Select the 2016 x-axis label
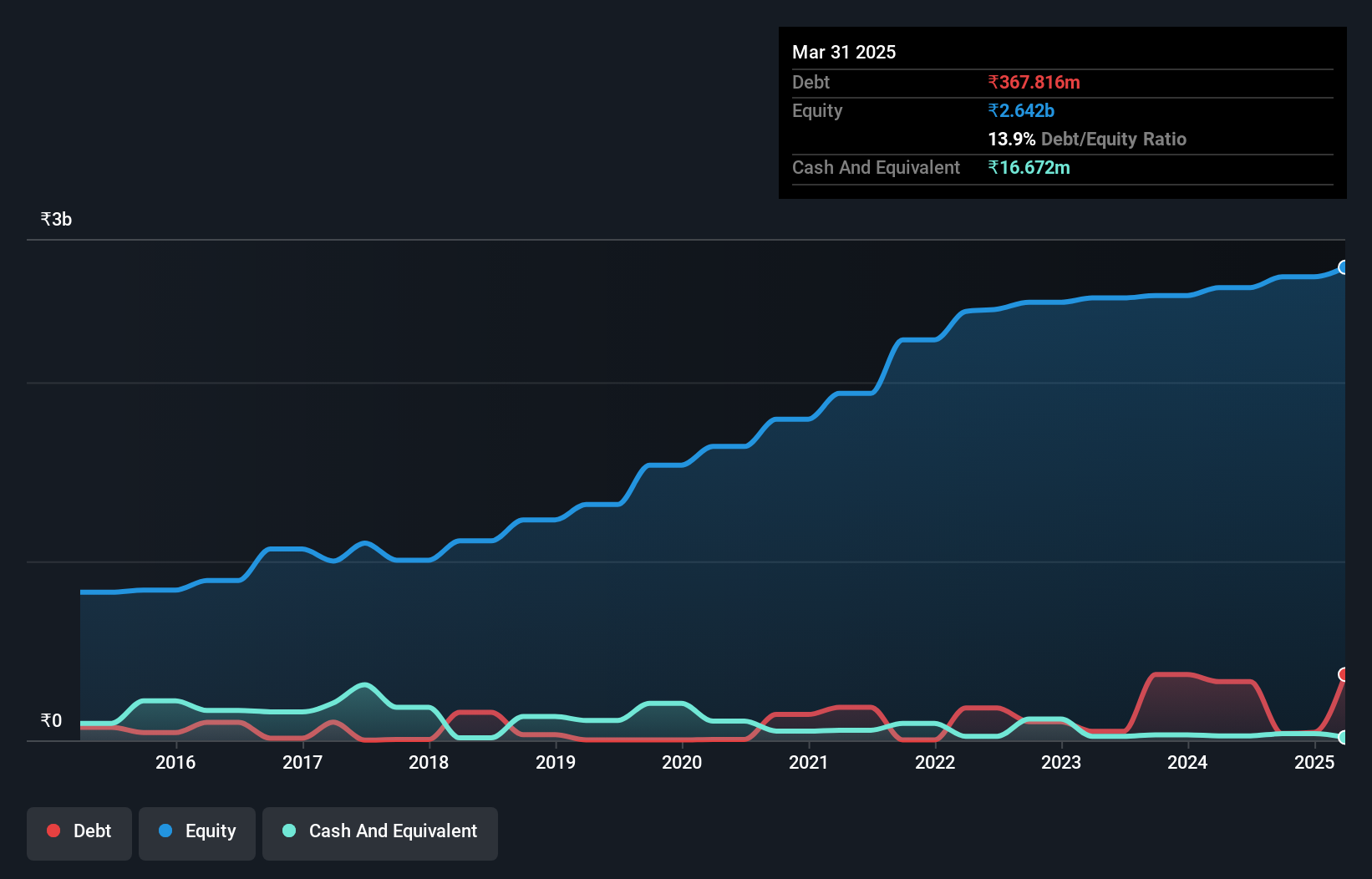 (175, 762)
